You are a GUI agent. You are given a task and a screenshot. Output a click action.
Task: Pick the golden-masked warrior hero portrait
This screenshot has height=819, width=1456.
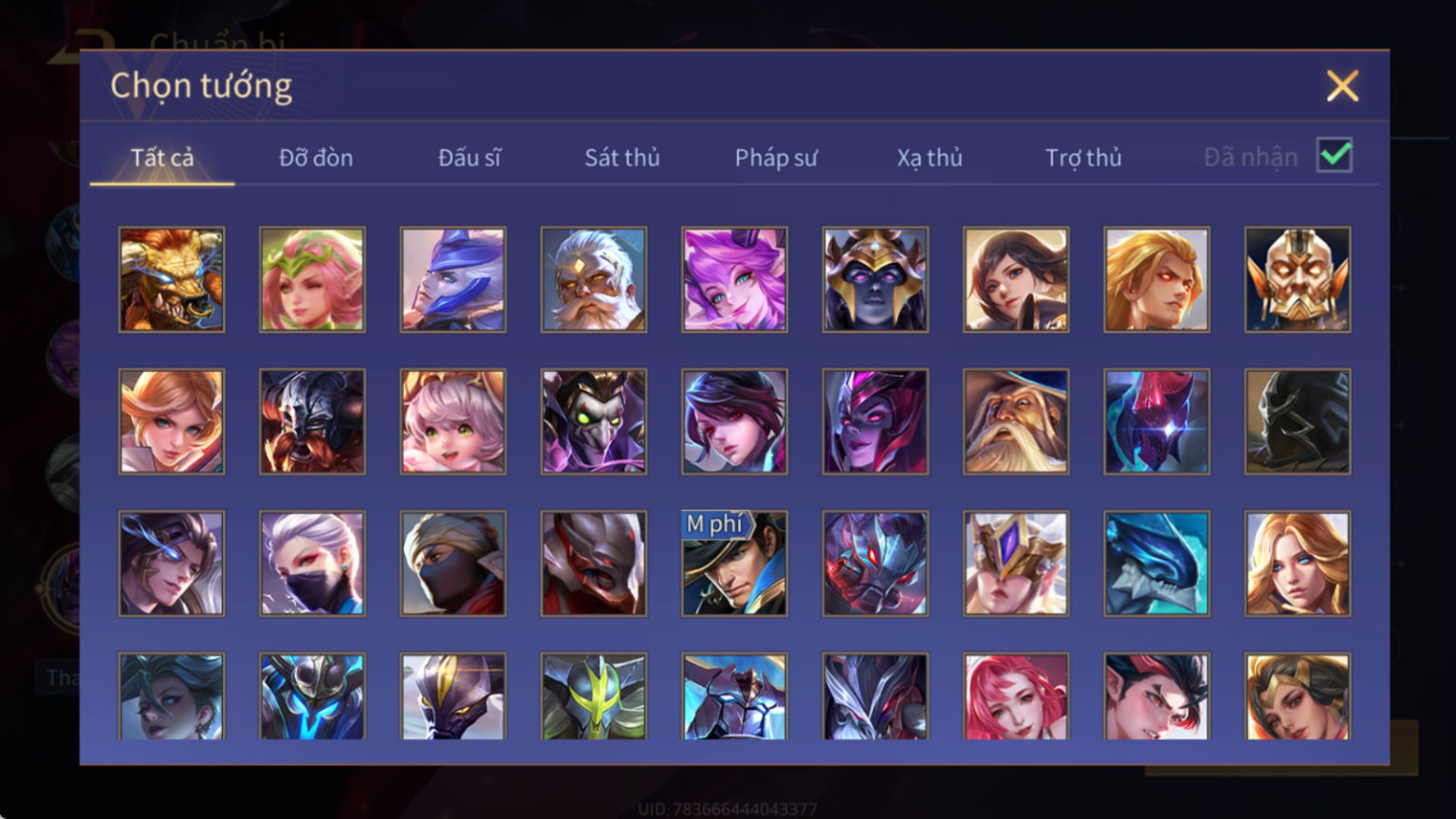1298,279
